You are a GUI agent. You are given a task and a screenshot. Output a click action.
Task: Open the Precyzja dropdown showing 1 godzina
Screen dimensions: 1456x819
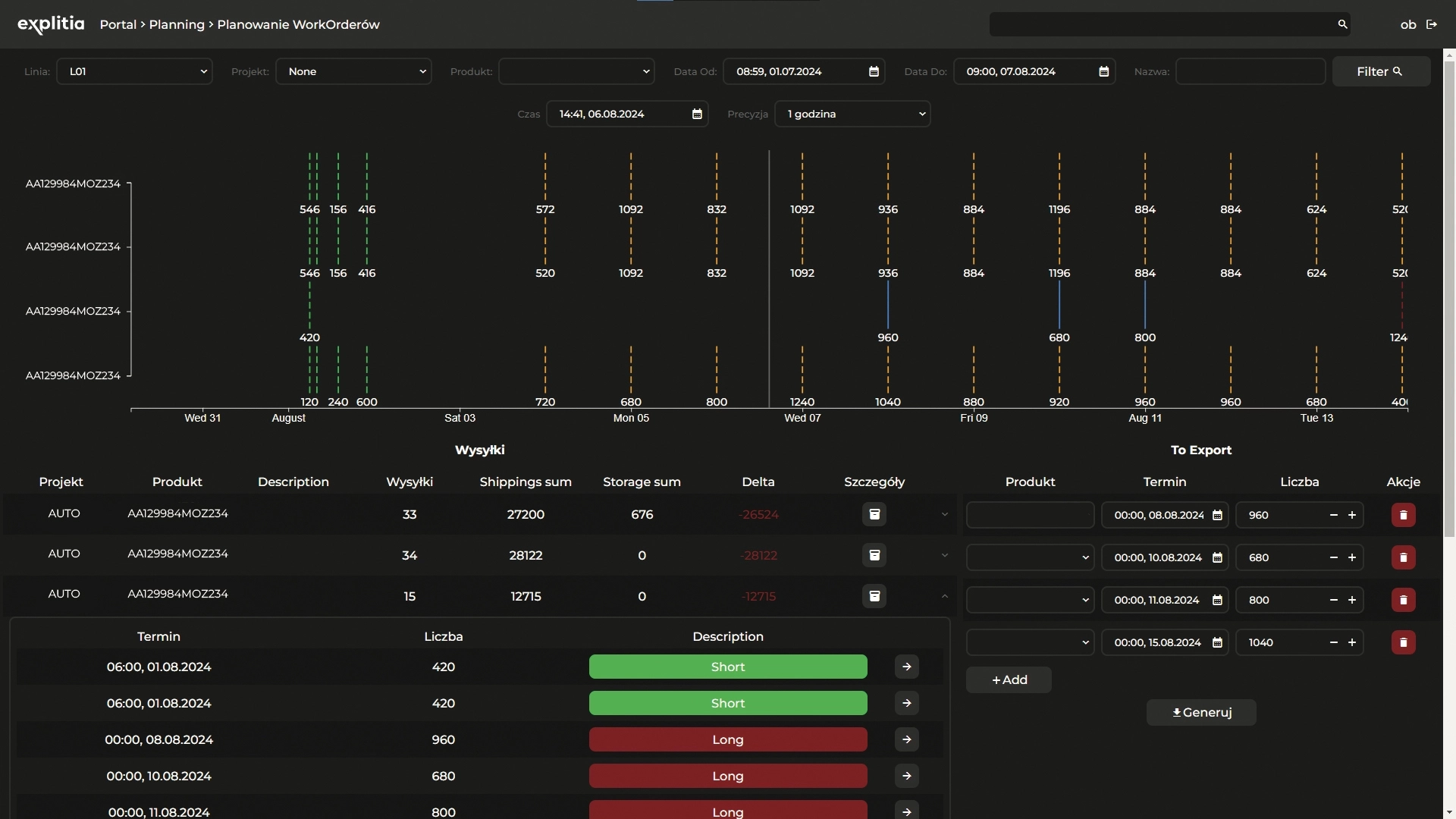[852, 114]
